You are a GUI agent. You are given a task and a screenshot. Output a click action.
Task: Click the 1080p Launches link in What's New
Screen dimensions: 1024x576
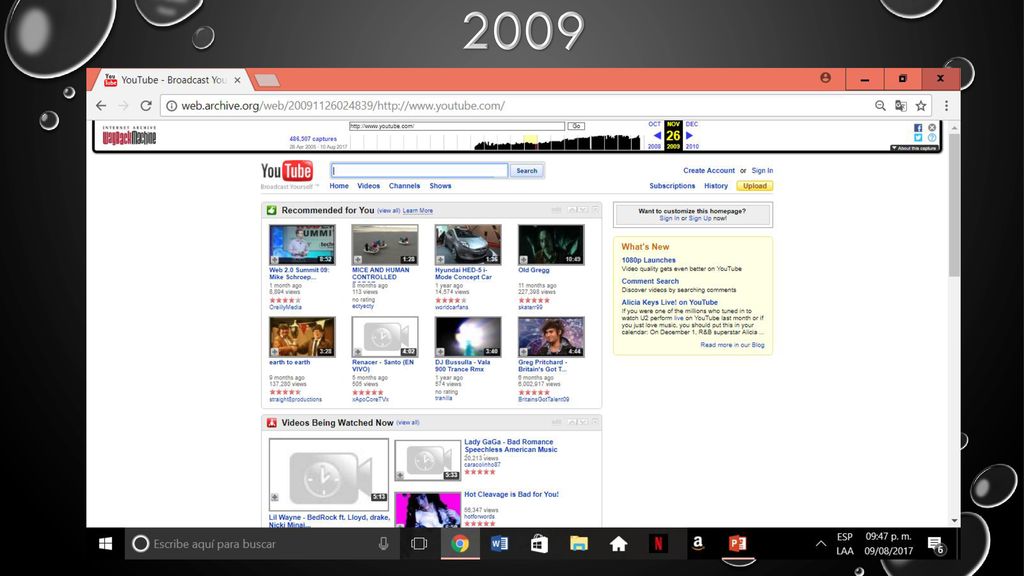(648, 260)
